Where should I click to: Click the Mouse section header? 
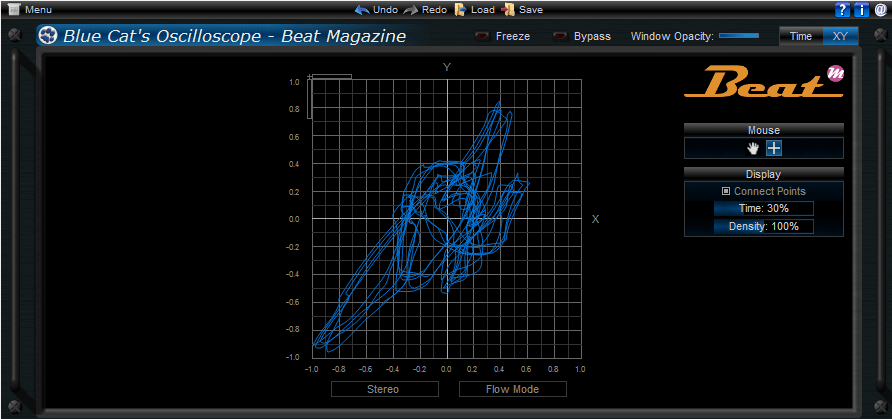point(763,130)
